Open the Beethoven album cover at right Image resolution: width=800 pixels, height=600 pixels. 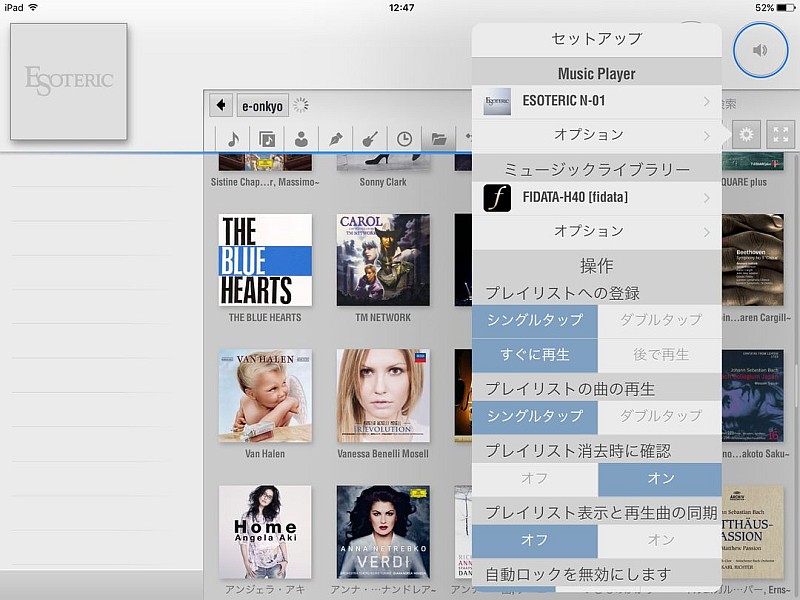pos(753,260)
